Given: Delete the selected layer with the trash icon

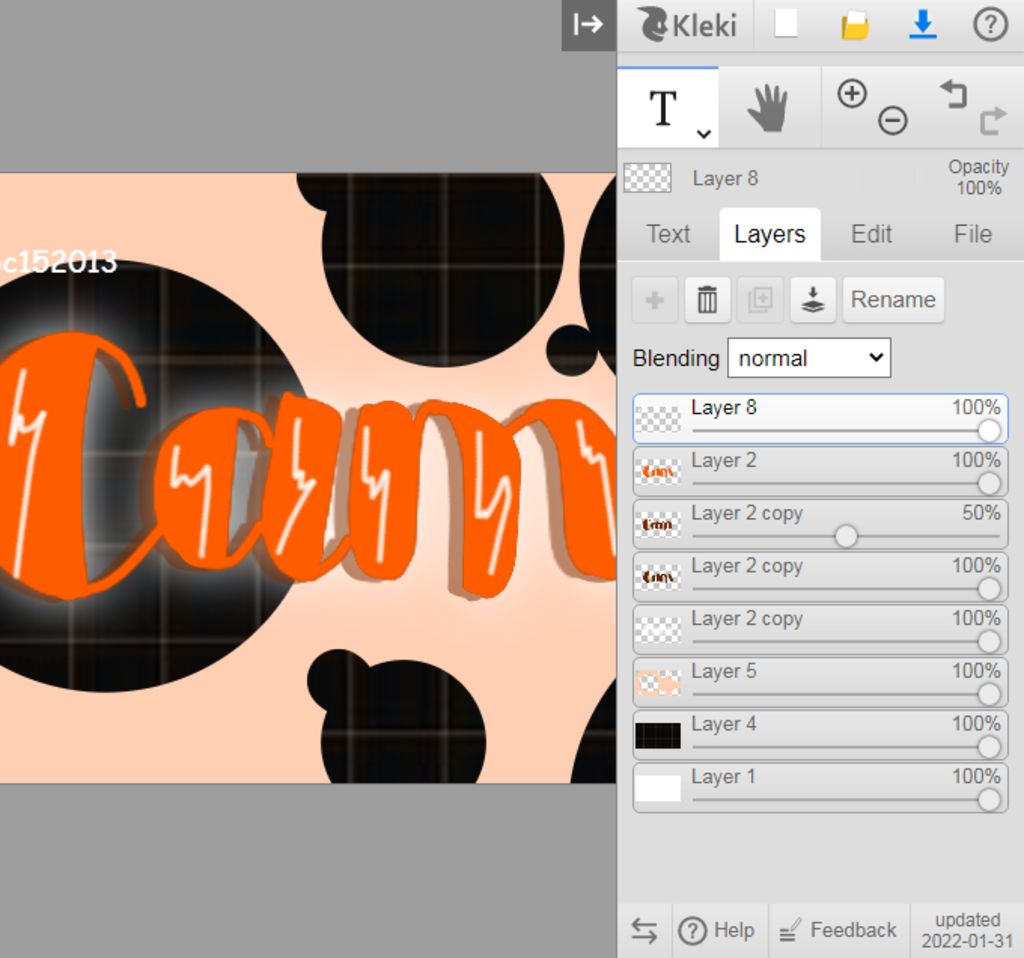Looking at the screenshot, I should tap(707, 300).
